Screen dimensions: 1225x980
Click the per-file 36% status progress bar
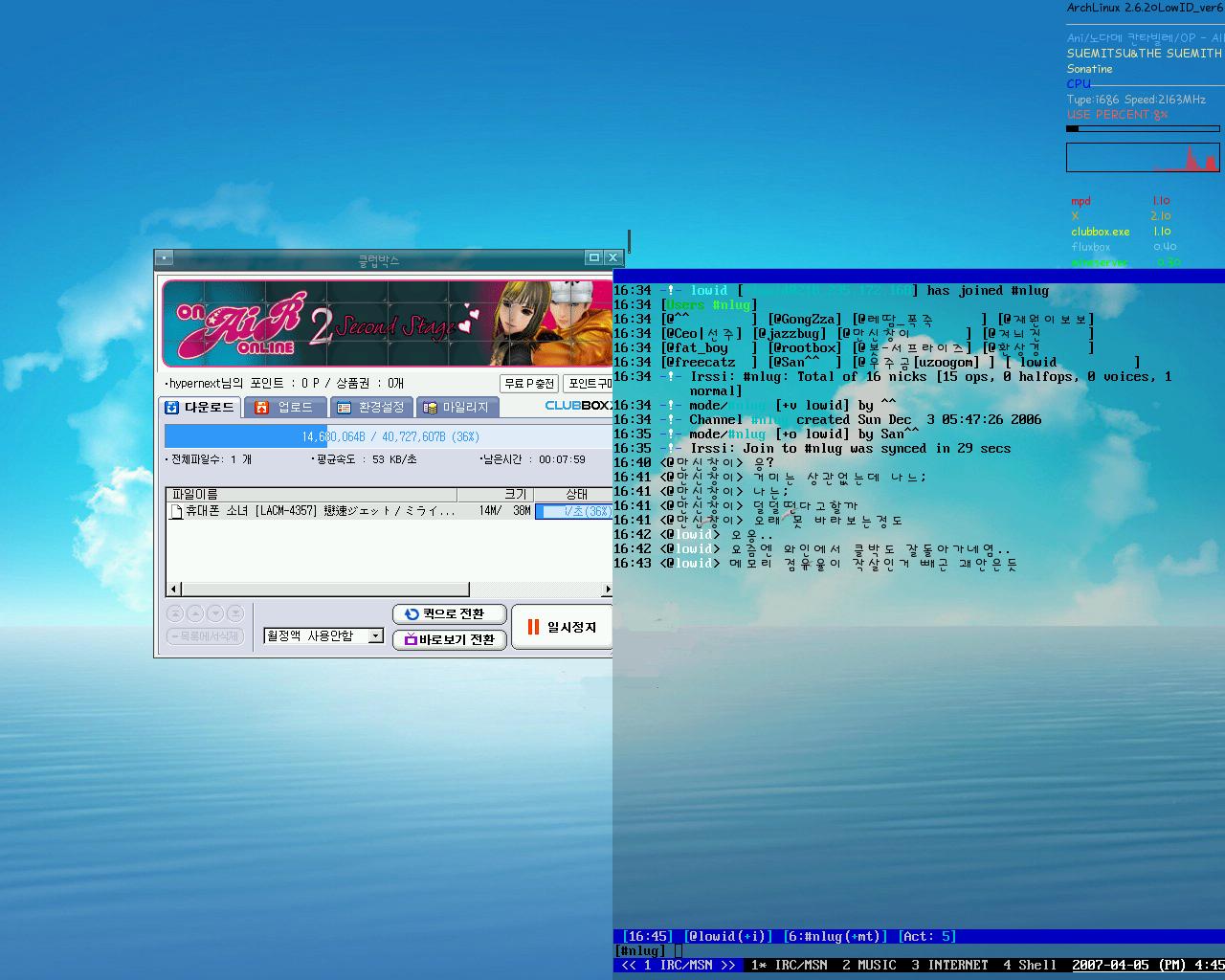coord(574,511)
